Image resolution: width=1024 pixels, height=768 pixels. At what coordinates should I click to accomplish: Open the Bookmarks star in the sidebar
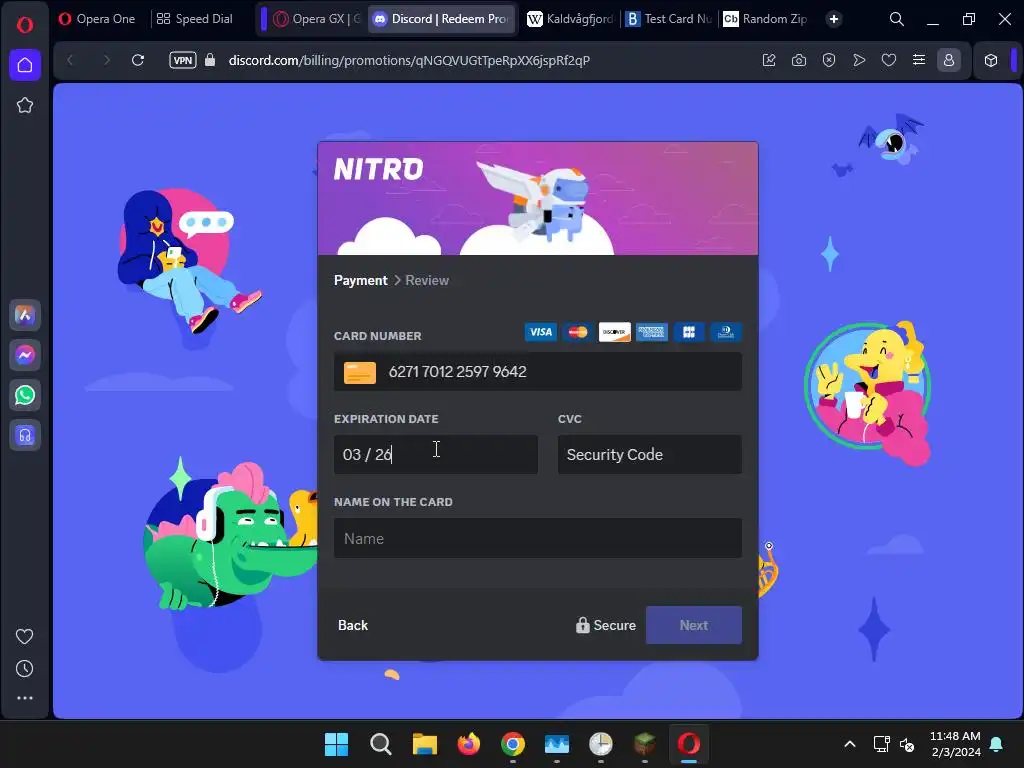[x=25, y=105]
